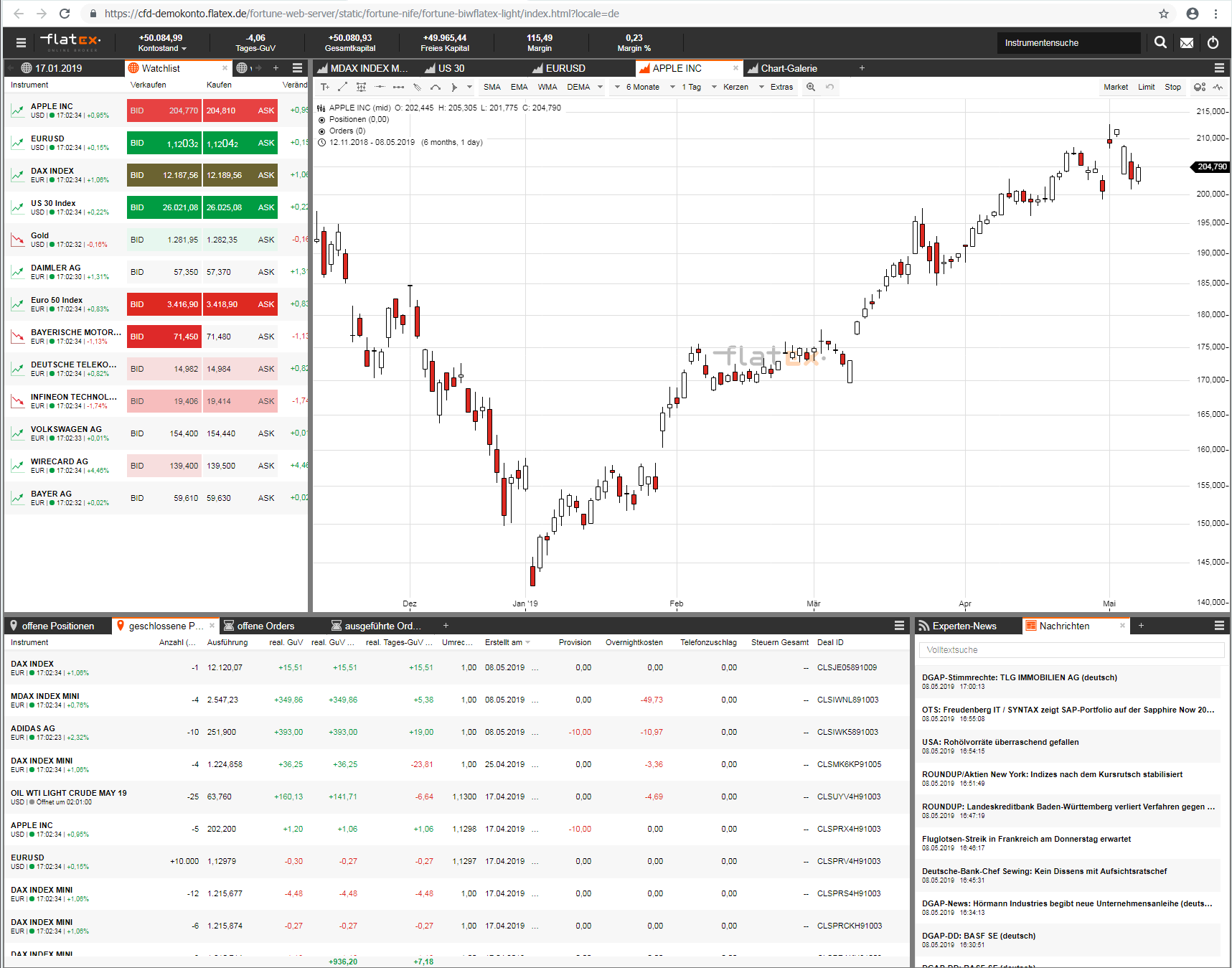The width and height of the screenshot is (1232, 968).
Task: Click the red BID sell price for APPLE INC
Action: pyautogui.click(x=164, y=111)
